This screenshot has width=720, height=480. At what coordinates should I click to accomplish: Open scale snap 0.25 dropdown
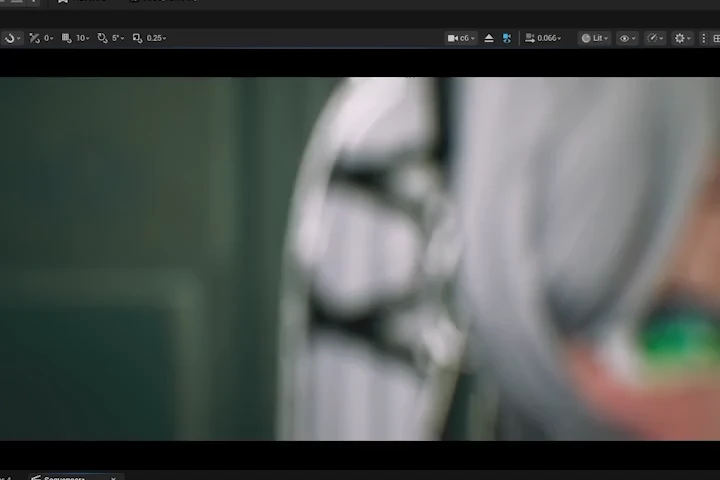pos(157,38)
